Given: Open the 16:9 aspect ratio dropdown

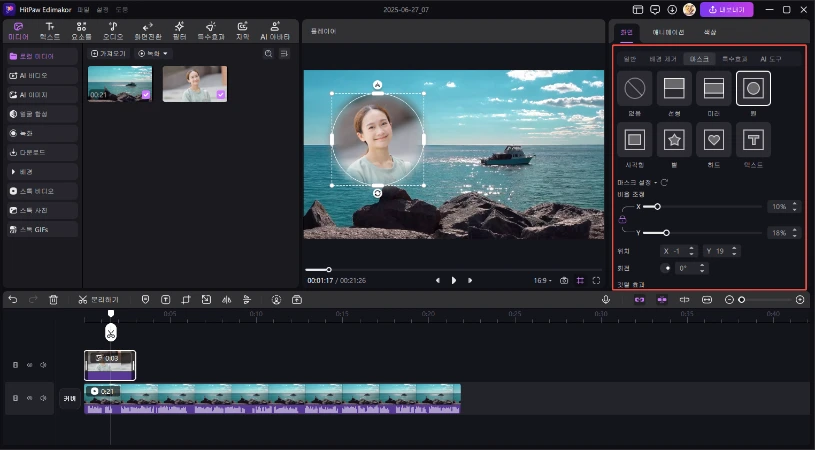Looking at the screenshot, I should [543, 281].
